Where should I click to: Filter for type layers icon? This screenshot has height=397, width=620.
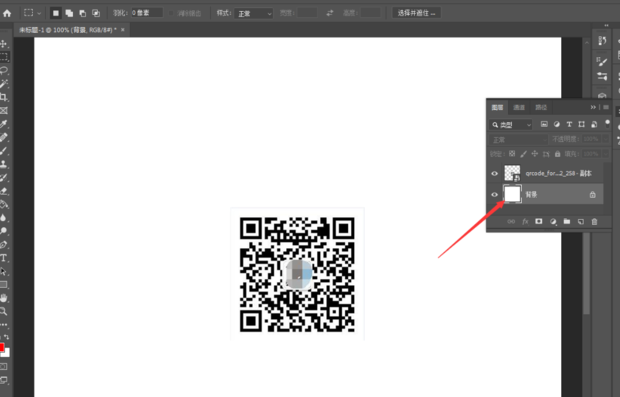point(569,125)
